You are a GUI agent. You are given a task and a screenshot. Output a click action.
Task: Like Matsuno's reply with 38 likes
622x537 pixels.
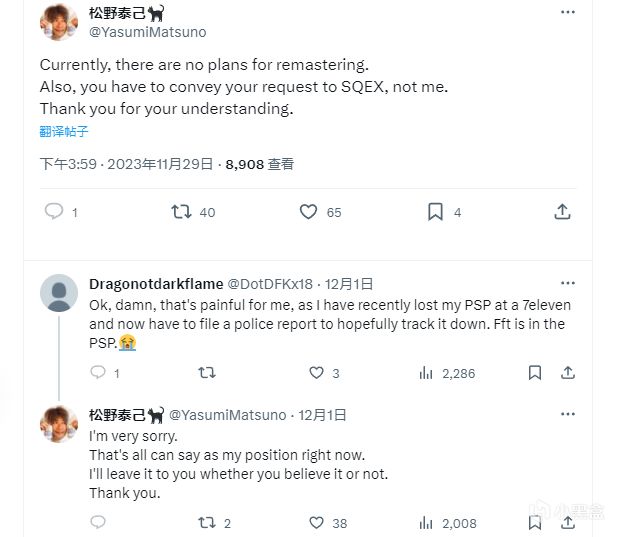pyautogui.click(x=316, y=522)
